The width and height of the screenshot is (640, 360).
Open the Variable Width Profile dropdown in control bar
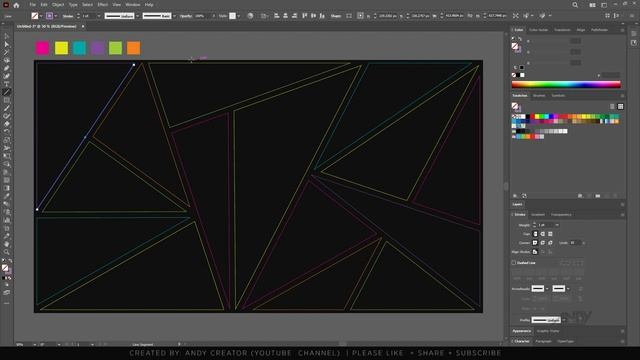[x=138, y=16]
